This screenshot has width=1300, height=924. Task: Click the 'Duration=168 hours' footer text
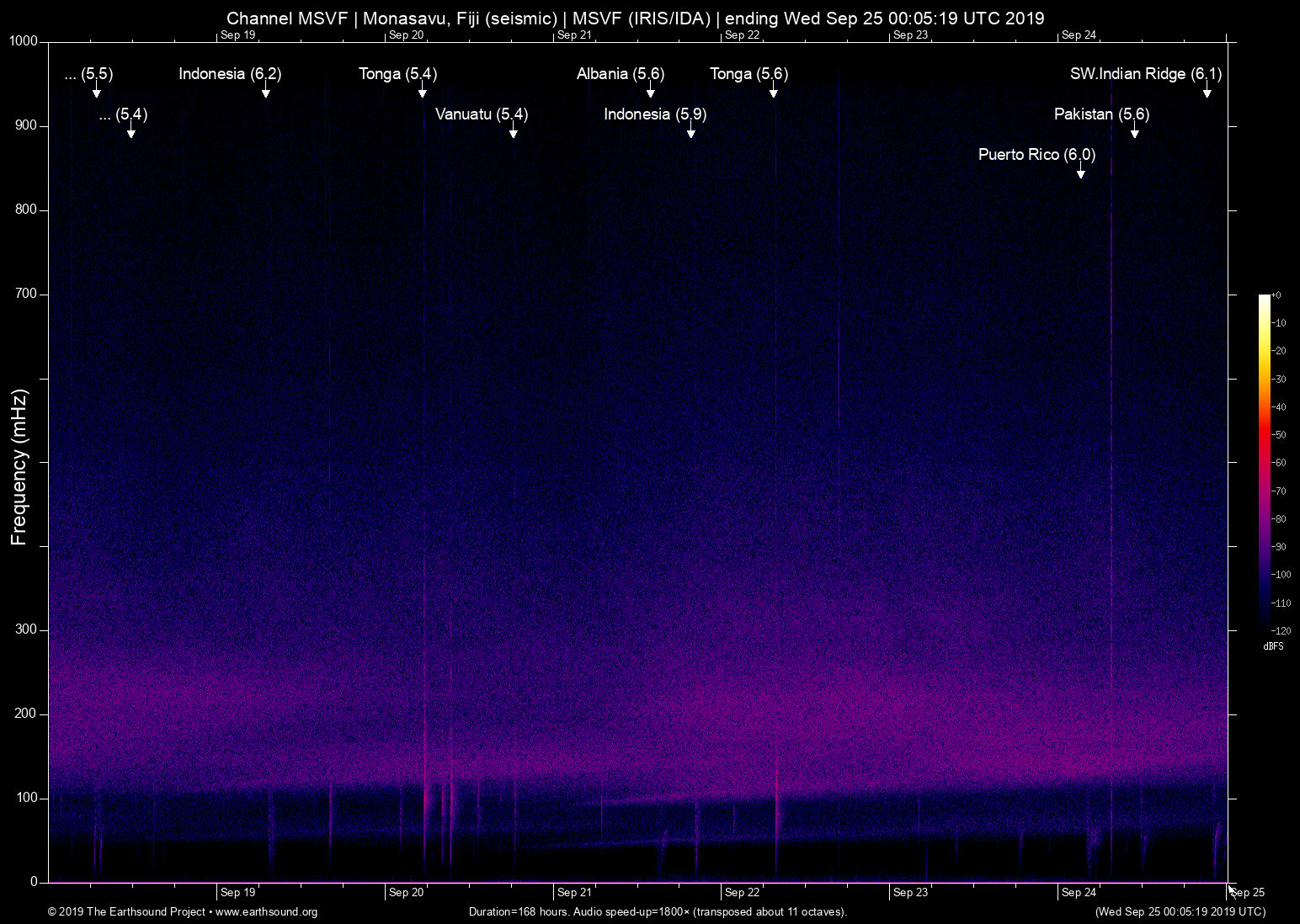coord(518,912)
